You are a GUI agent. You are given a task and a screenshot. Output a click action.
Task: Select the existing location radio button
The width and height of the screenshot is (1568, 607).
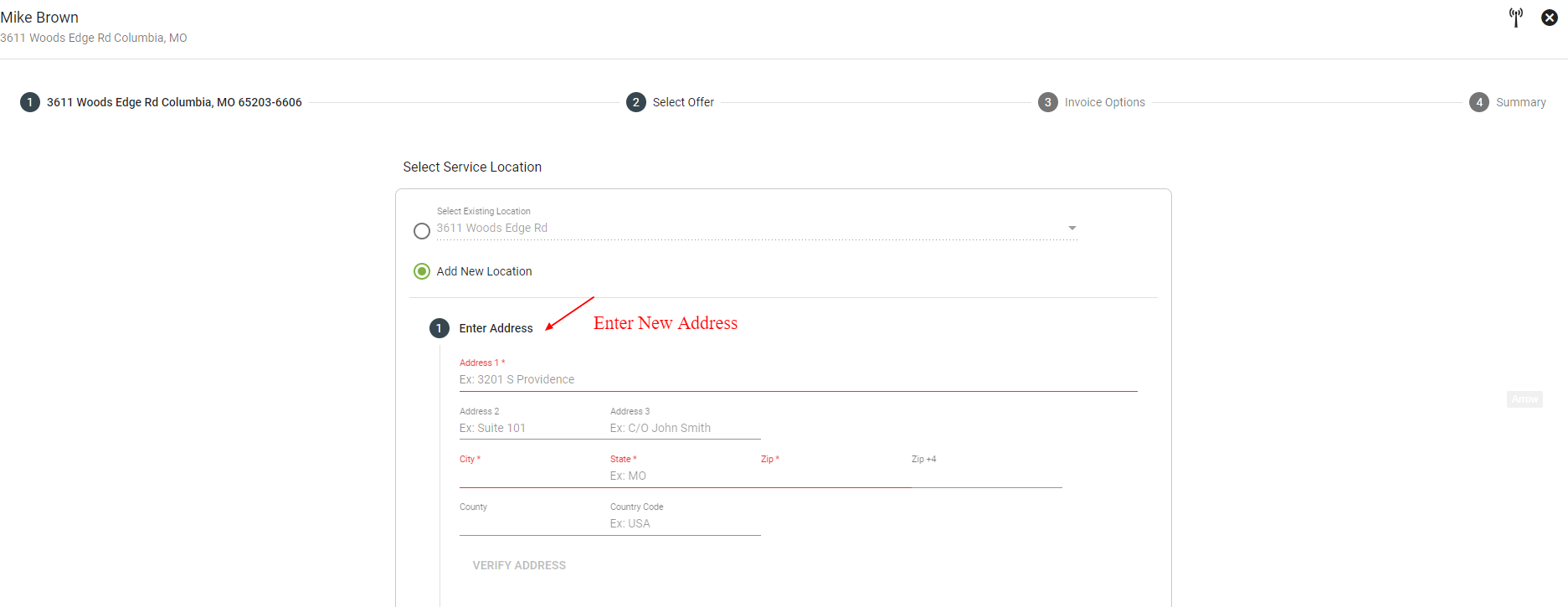(x=422, y=231)
